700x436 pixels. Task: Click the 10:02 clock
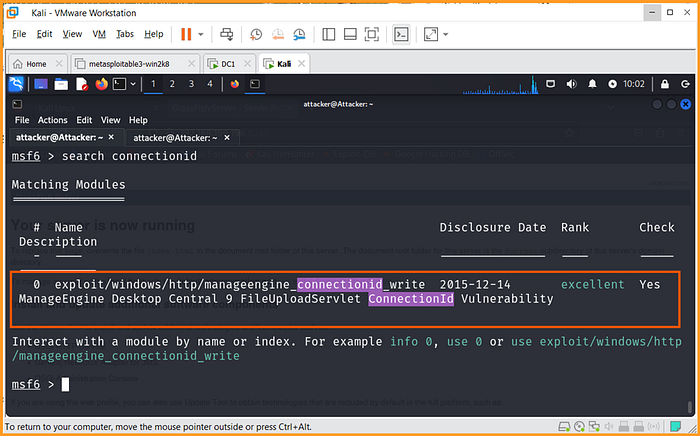(634, 84)
